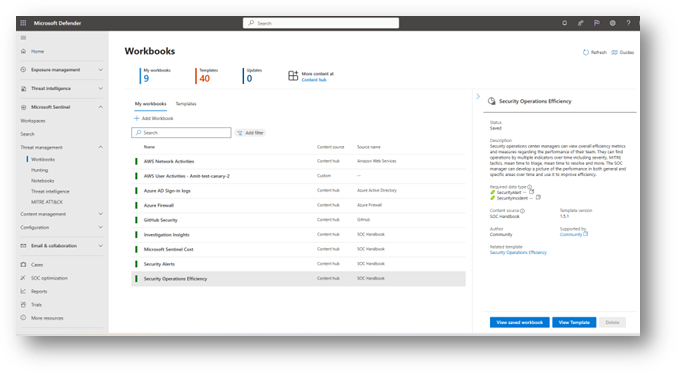Click the Microsoft Sentinel shield icon
Screen dimensions: 678x374
(23, 107)
